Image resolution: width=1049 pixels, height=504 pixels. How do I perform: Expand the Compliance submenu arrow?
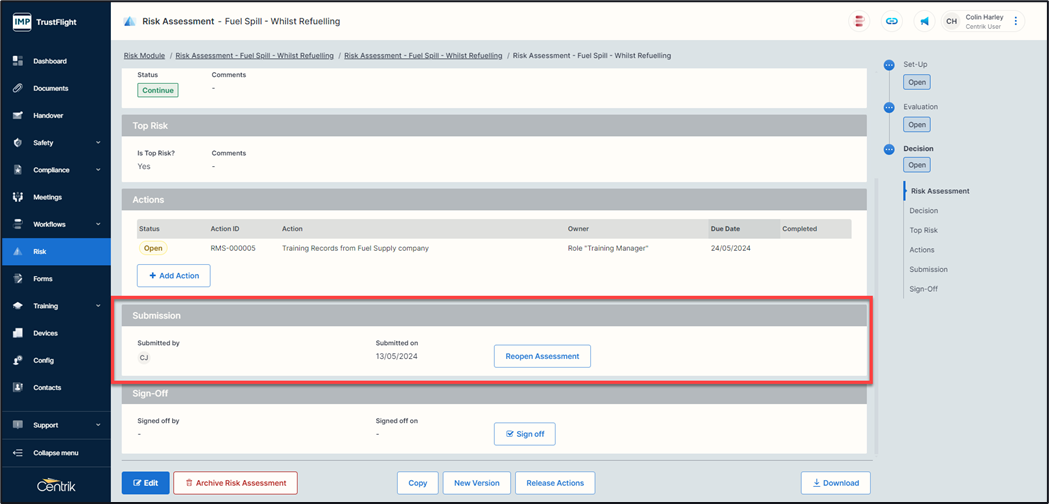98,170
